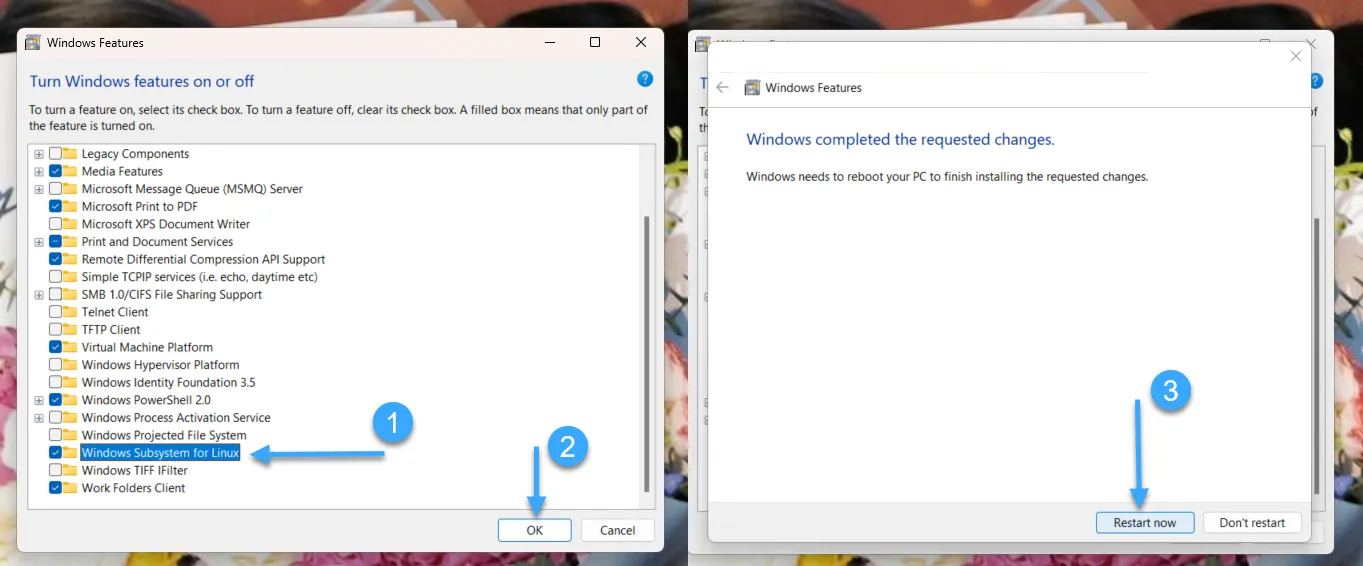Click 'Turn Windows features on or off' heading
The image size is (1363, 566).
point(142,81)
